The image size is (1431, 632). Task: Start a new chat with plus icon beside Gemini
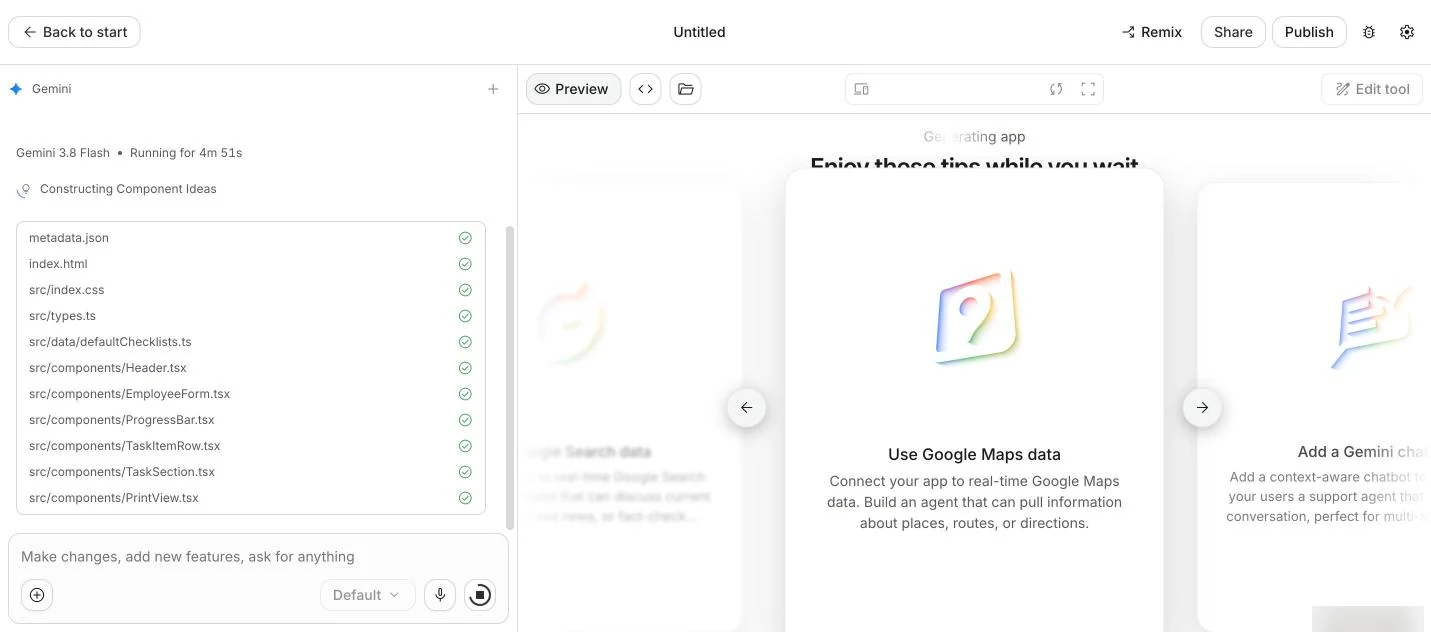click(493, 89)
